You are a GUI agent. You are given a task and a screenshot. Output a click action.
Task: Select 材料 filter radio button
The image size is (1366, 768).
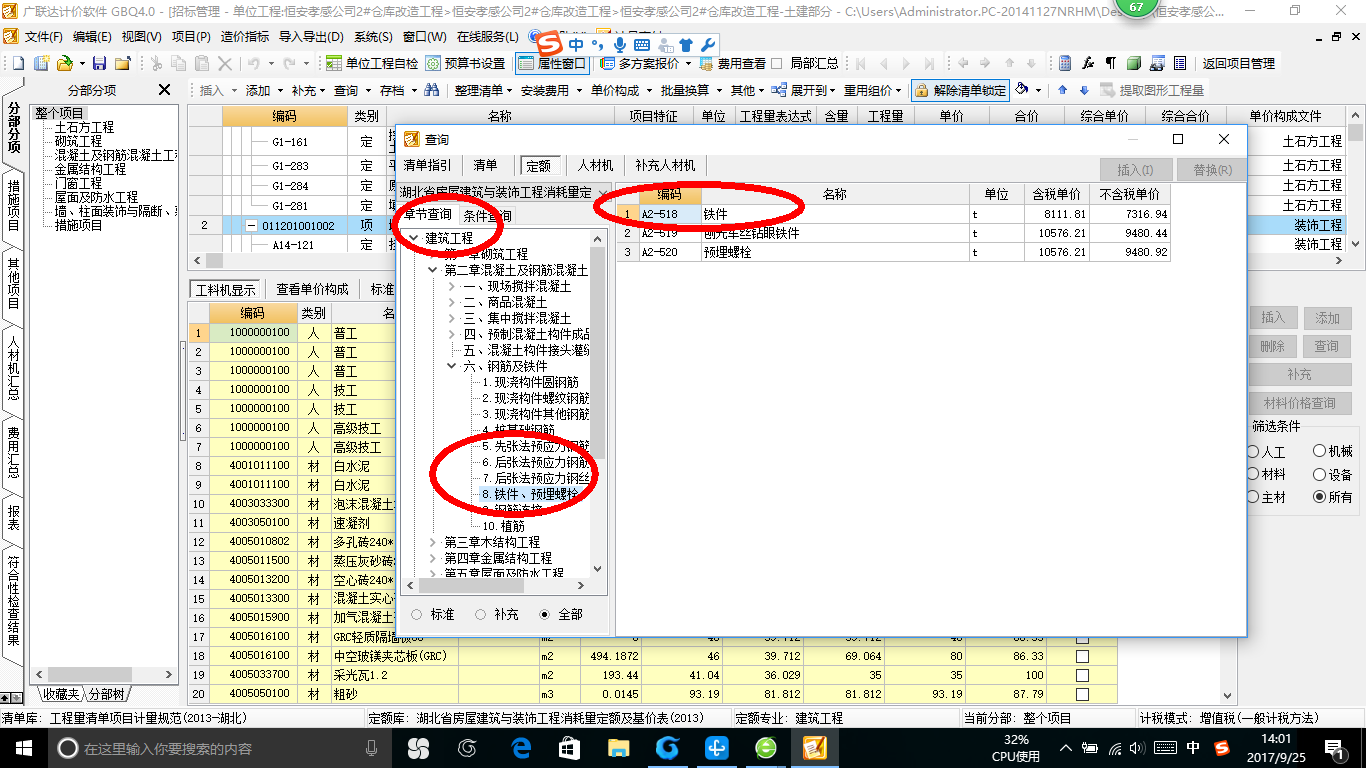point(1253,474)
